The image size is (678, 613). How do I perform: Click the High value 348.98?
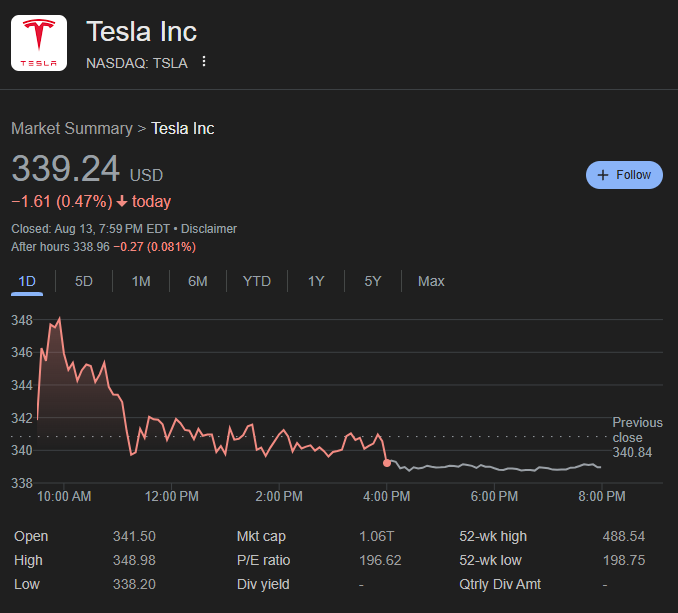tap(134, 560)
